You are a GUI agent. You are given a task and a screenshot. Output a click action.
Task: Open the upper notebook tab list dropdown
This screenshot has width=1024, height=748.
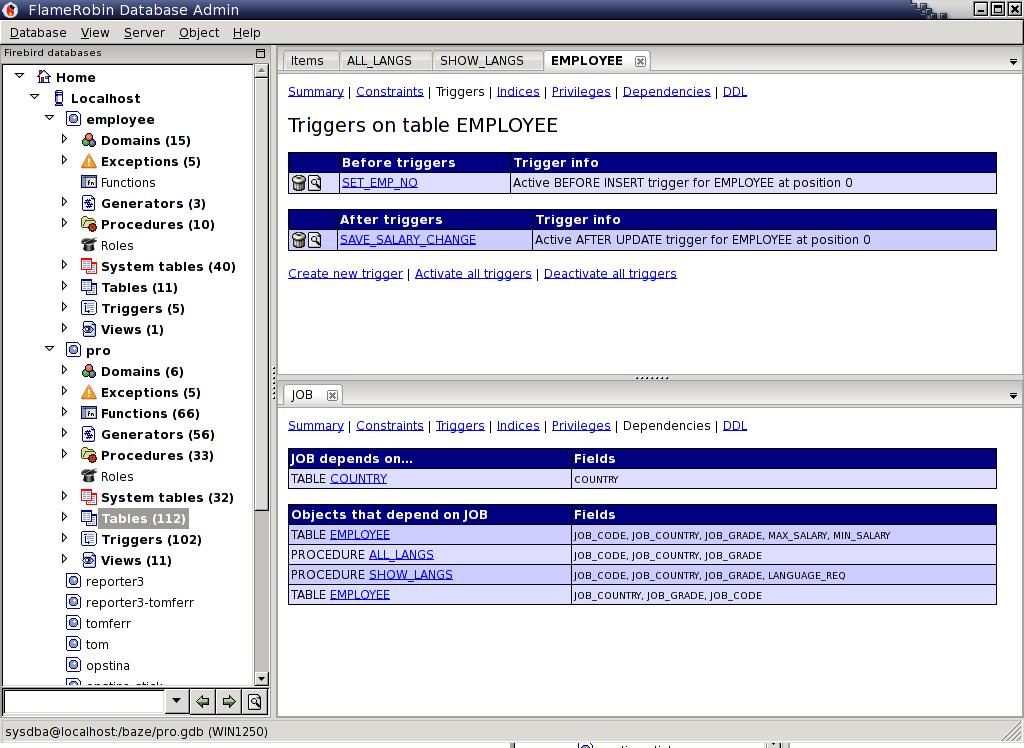point(1013,62)
